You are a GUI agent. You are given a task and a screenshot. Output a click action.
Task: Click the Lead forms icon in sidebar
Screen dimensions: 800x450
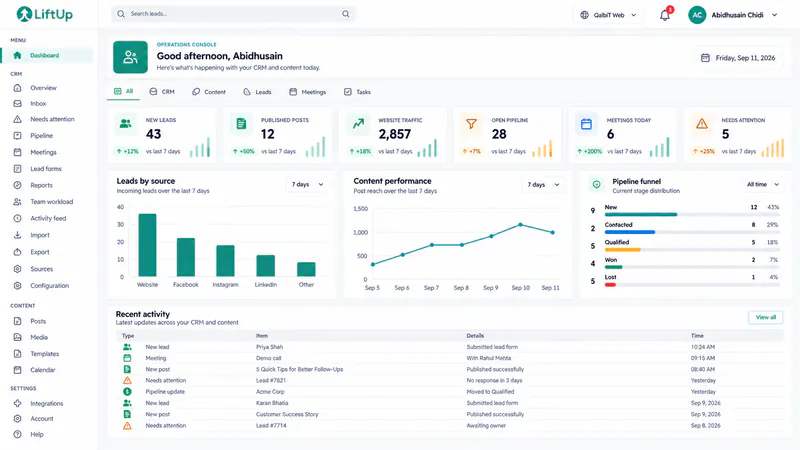pos(17,169)
